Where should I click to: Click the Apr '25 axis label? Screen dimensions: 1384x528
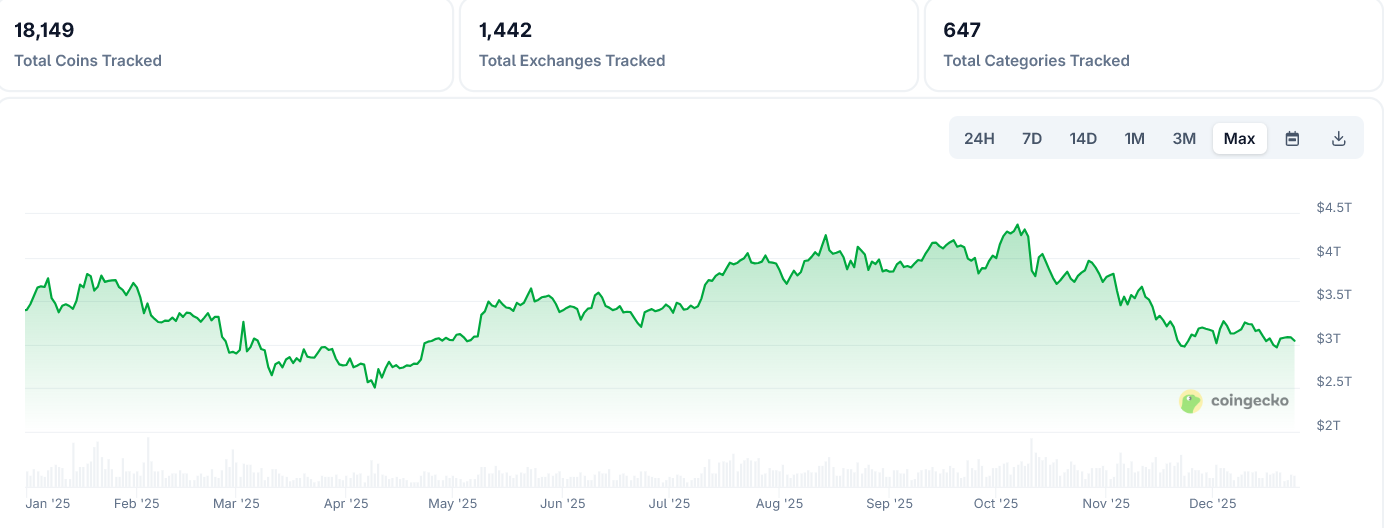point(346,503)
